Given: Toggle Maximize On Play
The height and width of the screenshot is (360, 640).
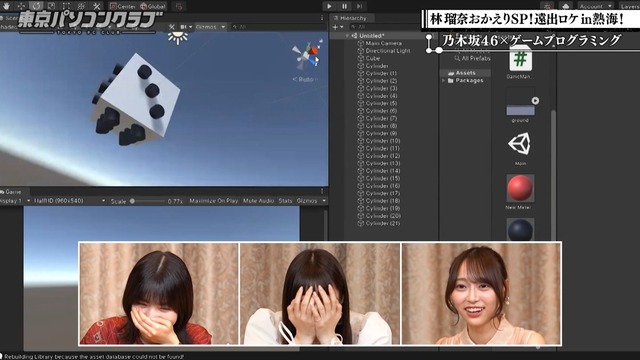Looking at the screenshot, I should click(213, 201).
